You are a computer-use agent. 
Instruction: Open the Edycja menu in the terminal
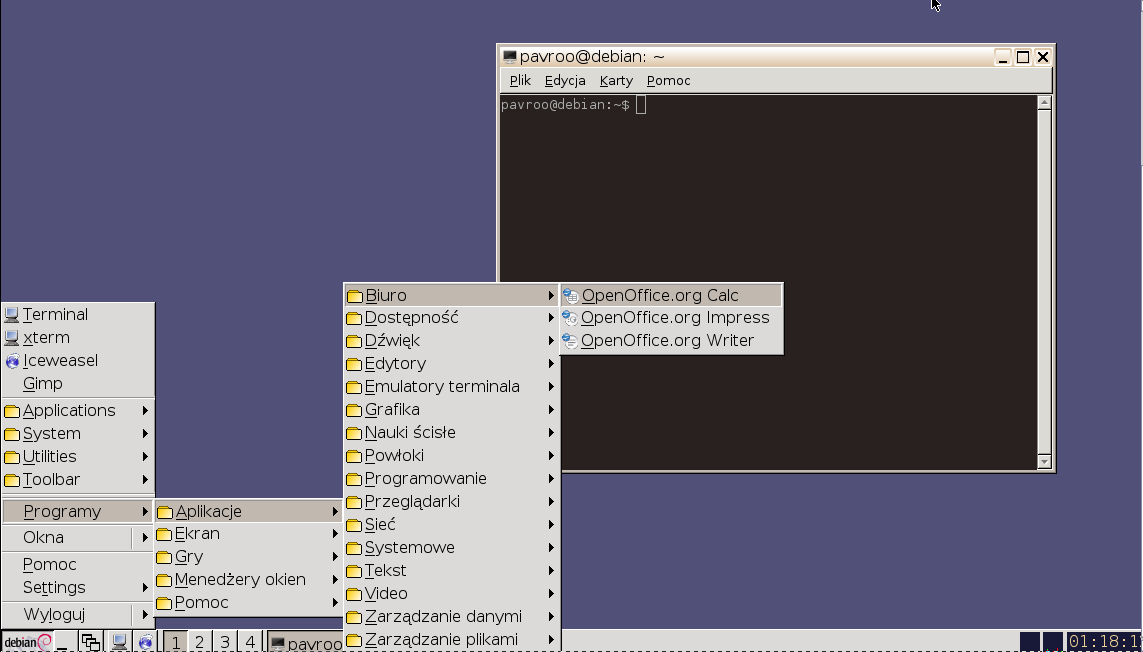565,81
